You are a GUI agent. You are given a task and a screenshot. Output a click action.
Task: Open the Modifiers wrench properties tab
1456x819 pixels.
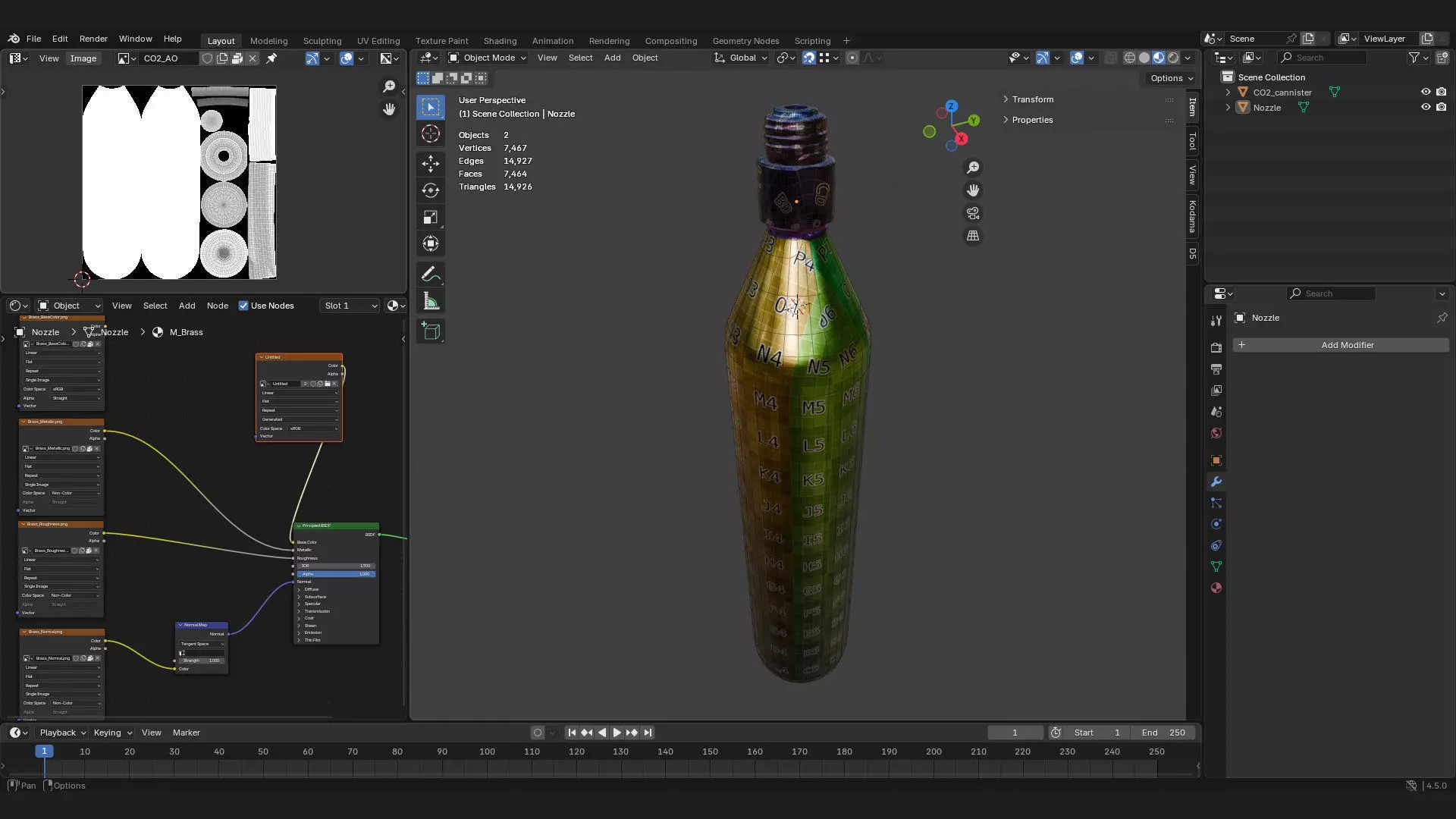(x=1216, y=482)
